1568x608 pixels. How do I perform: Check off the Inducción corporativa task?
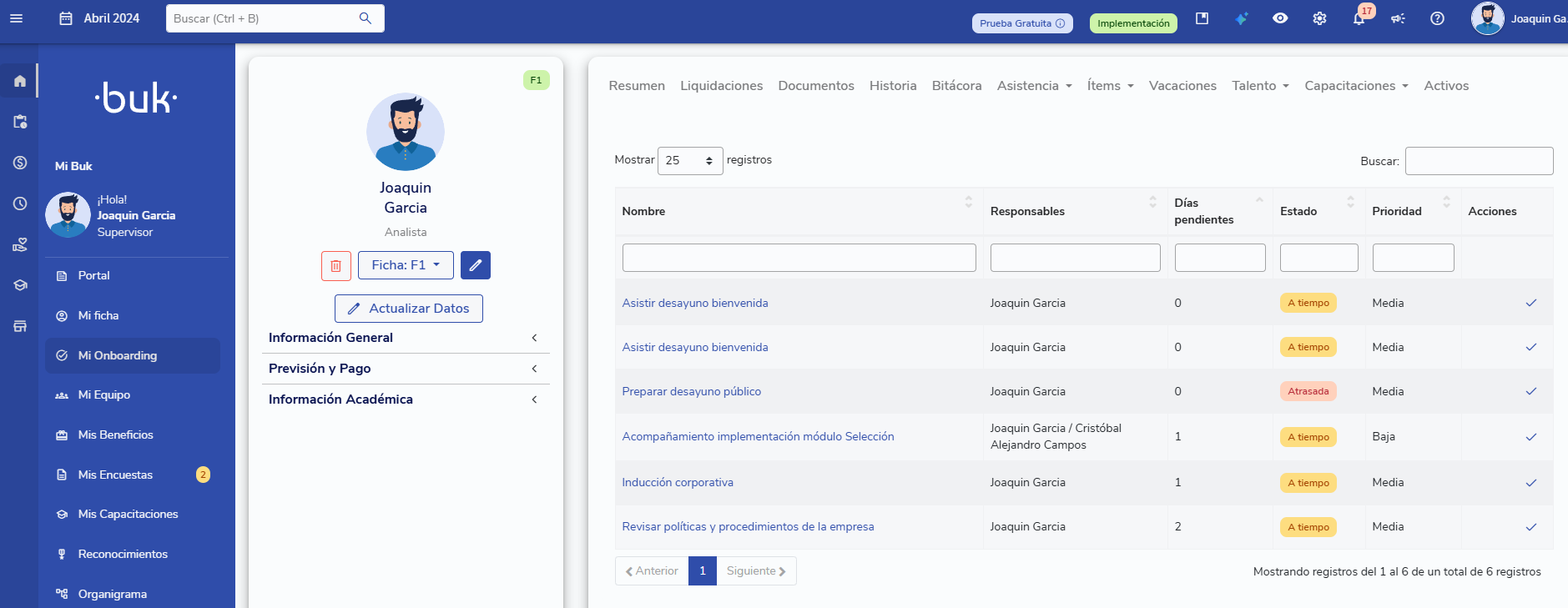coord(1530,483)
